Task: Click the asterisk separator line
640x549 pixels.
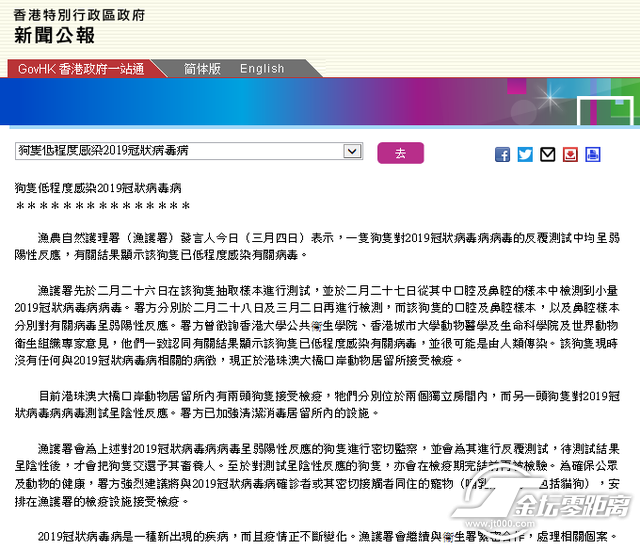Action: 103,206
